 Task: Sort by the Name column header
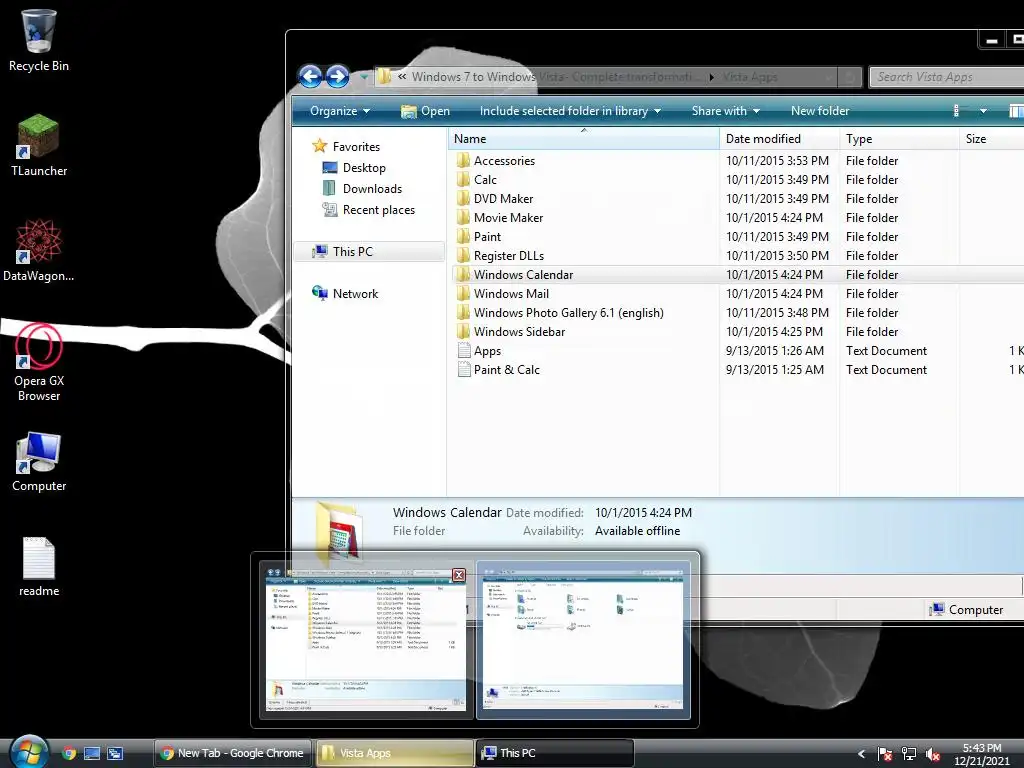[x=583, y=138]
